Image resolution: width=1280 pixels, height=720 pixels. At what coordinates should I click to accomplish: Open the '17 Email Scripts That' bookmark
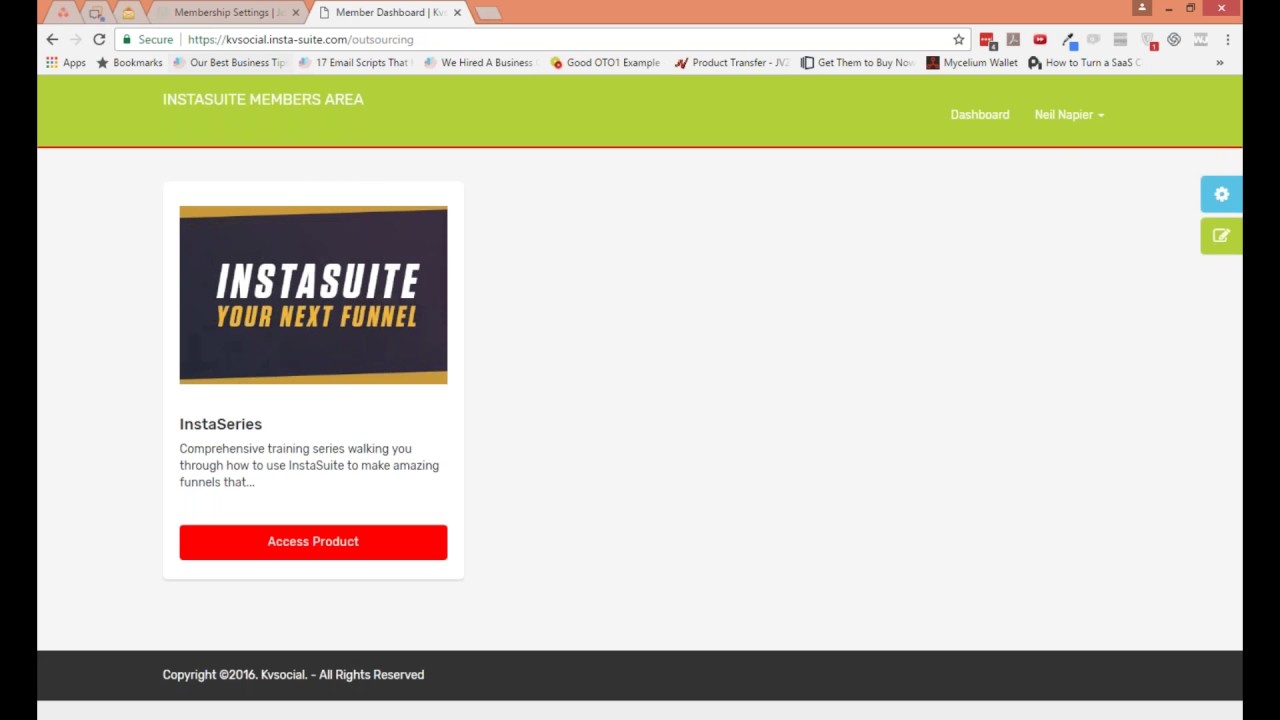tap(353, 62)
